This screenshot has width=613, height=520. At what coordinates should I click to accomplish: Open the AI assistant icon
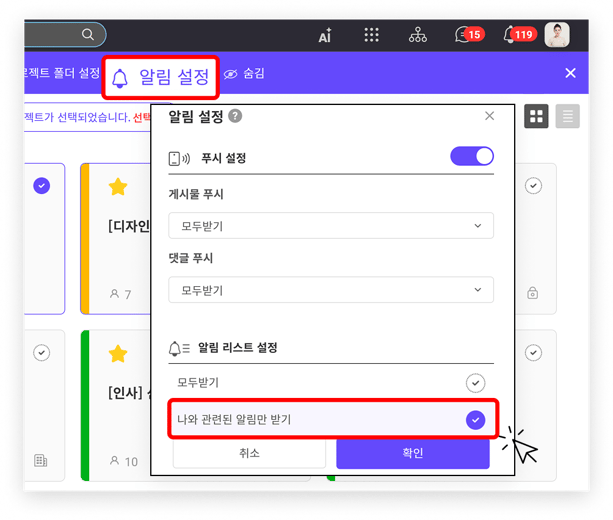coord(325,35)
